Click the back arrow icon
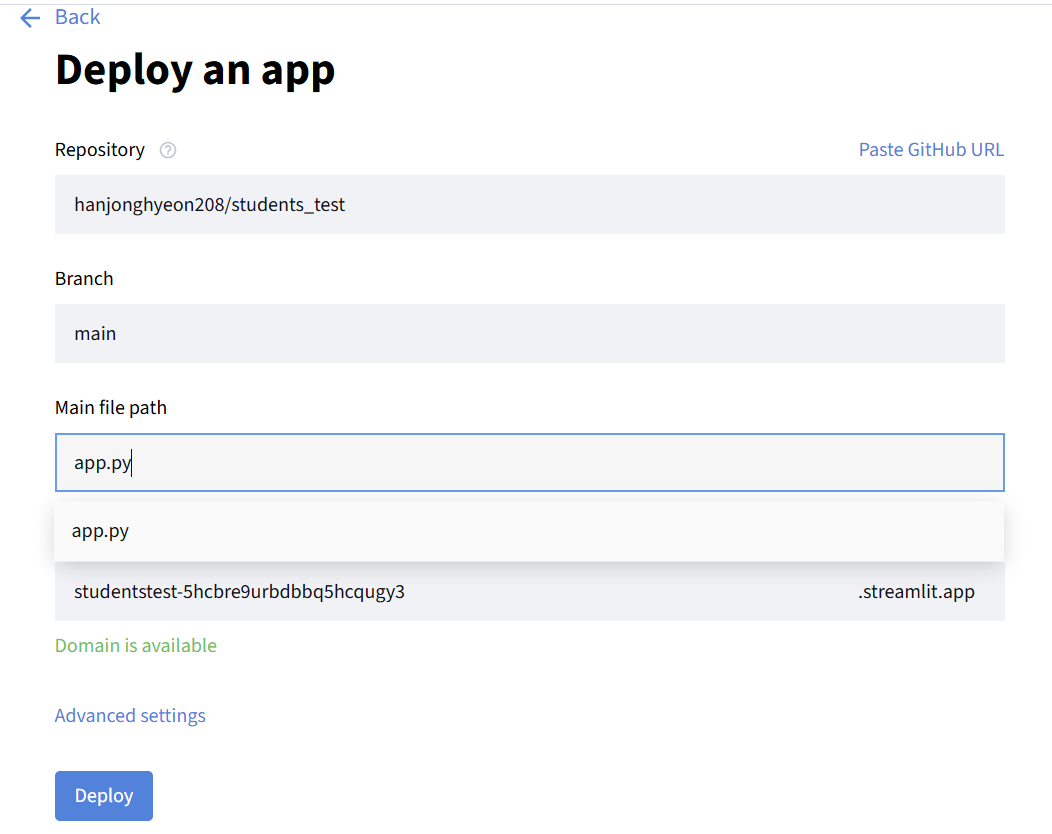The image size is (1052, 834). (x=30, y=17)
